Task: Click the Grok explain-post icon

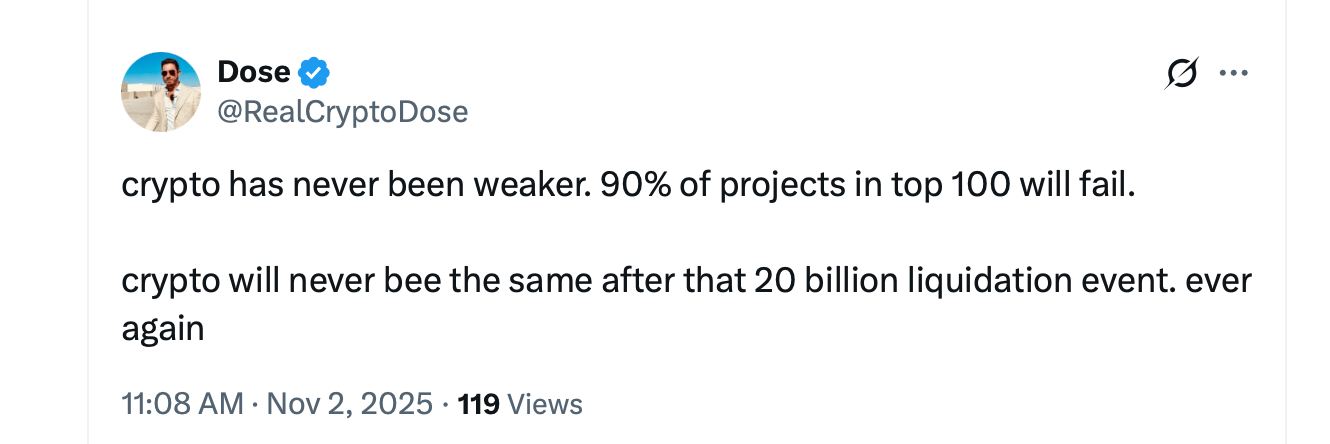Action: coord(1181,74)
